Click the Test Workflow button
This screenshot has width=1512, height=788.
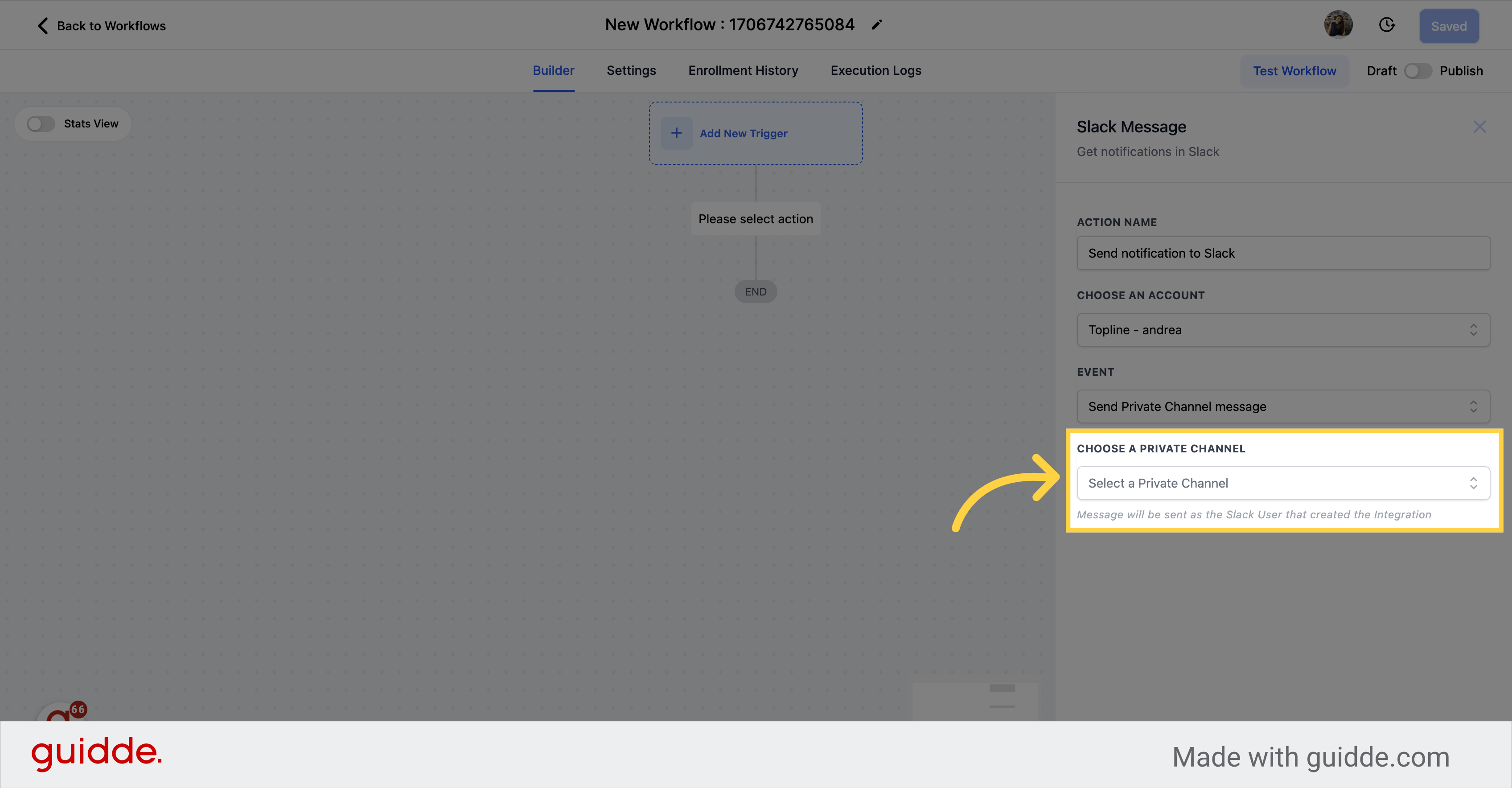[x=1295, y=70]
